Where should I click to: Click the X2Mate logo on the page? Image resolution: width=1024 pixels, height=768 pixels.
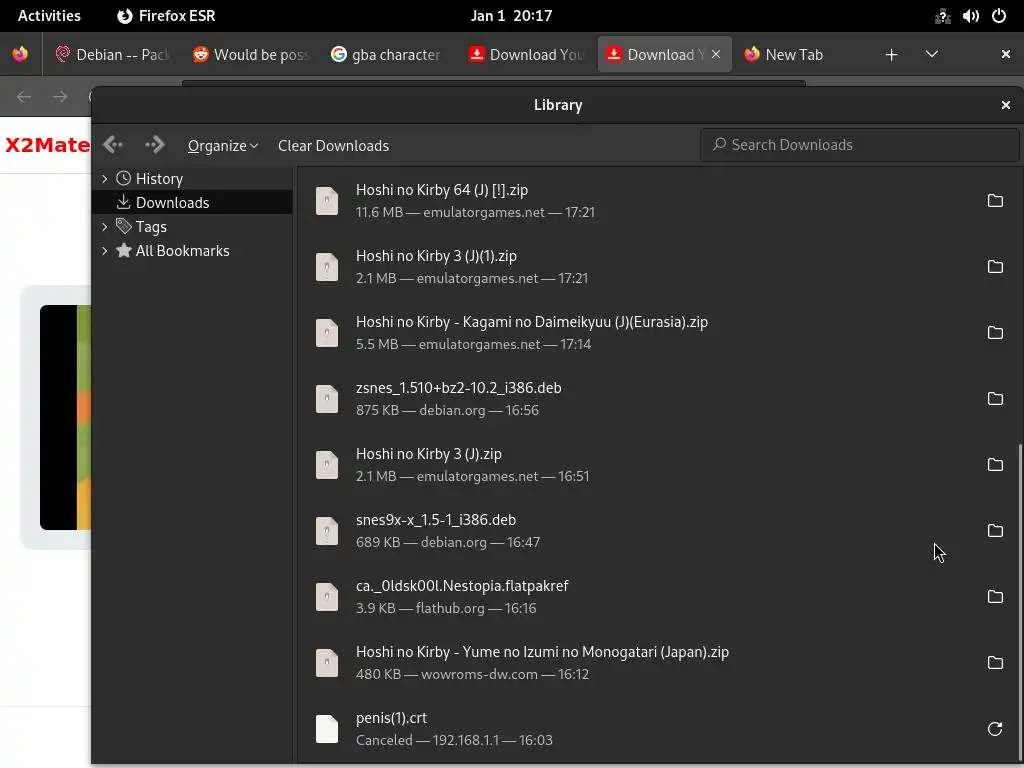[x=48, y=144]
